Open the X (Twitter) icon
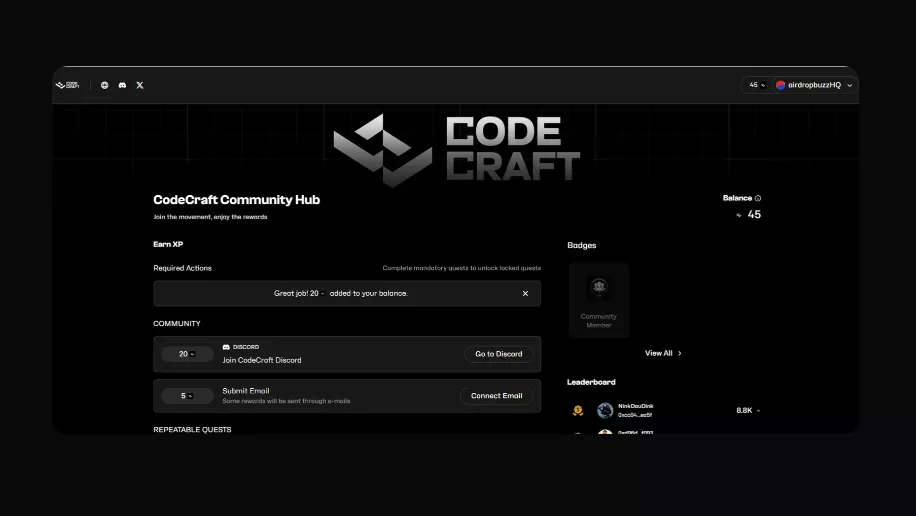The image size is (916, 516). click(x=140, y=85)
